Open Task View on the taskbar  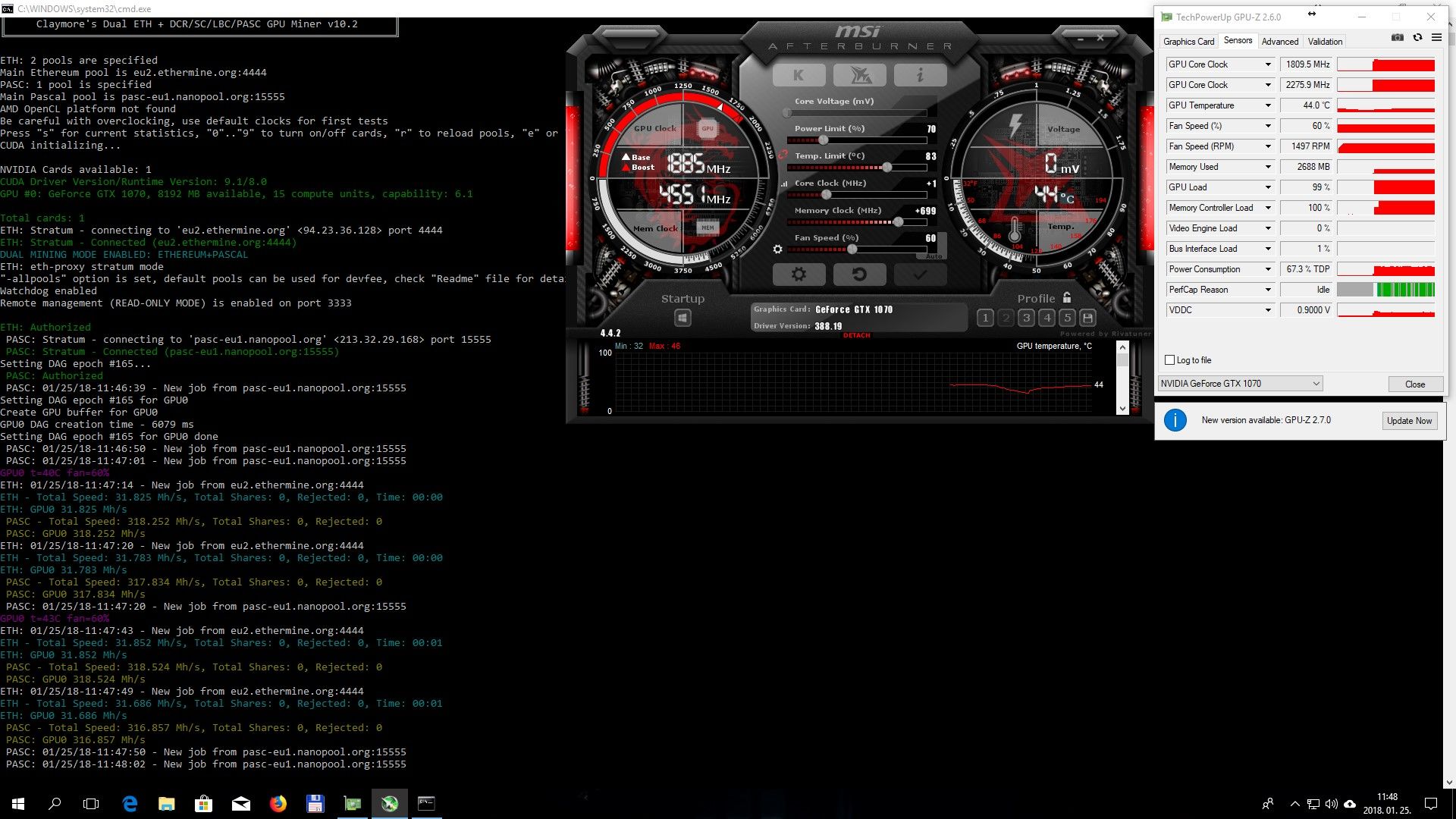(91, 804)
